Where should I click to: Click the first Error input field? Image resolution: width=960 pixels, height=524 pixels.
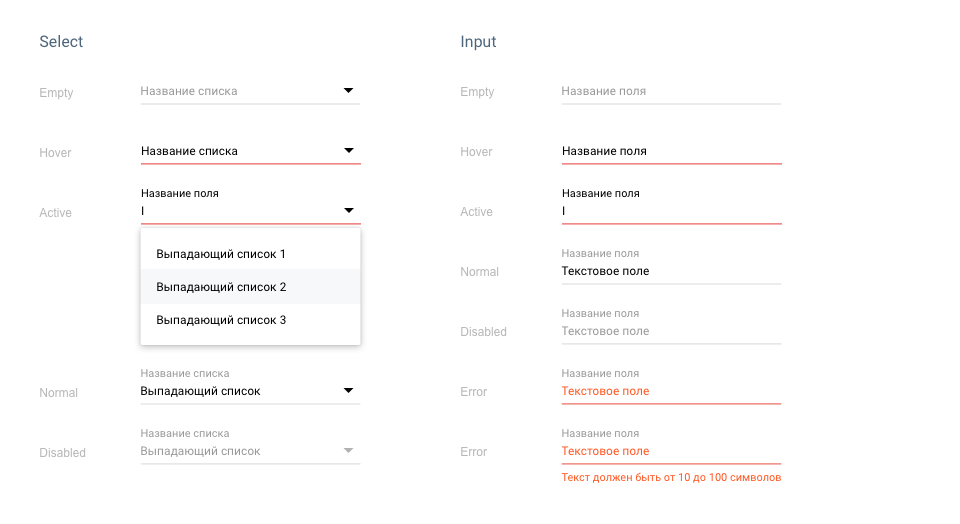(671, 386)
